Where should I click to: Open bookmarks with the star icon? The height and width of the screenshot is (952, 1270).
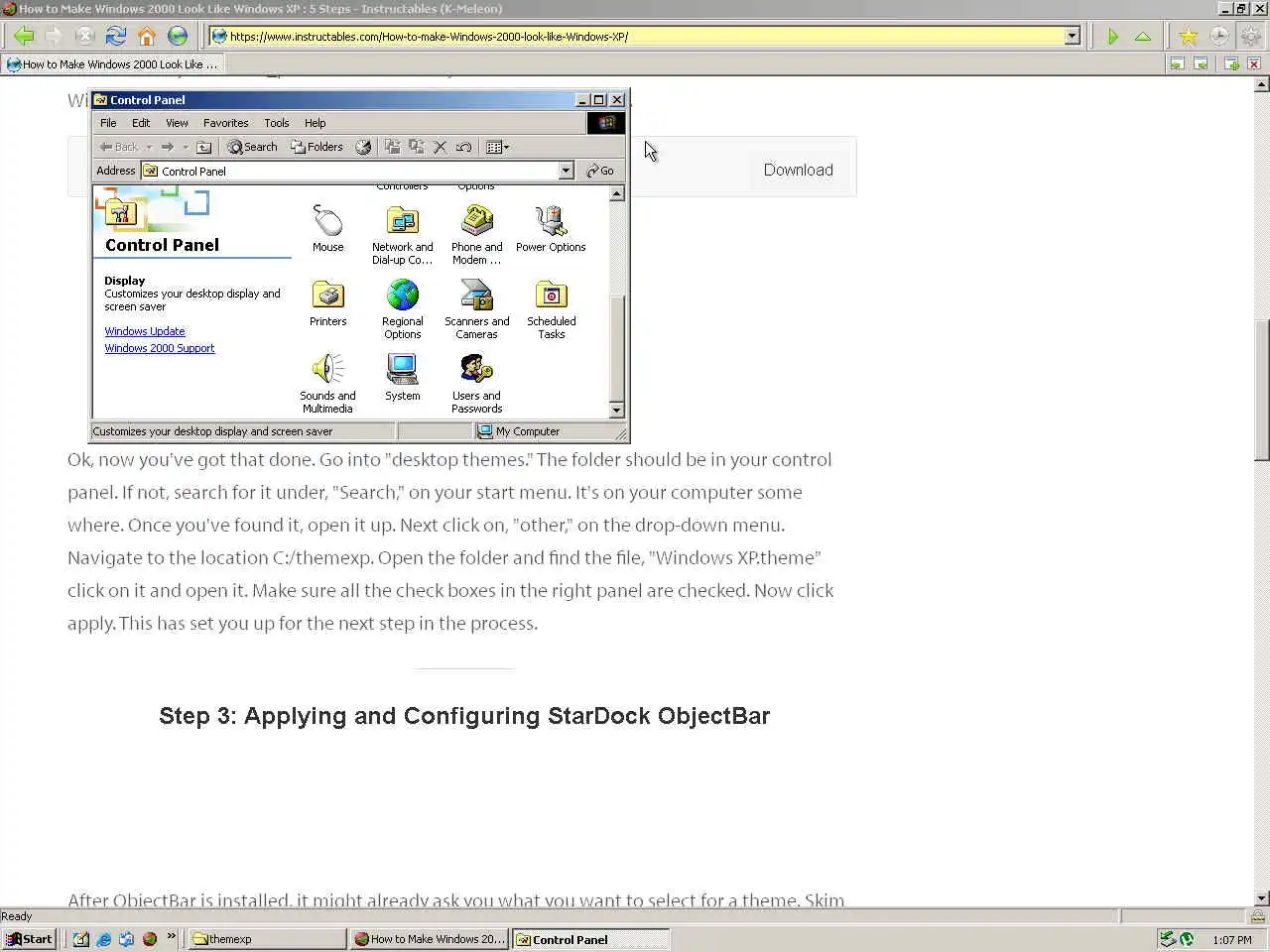[x=1188, y=37]
